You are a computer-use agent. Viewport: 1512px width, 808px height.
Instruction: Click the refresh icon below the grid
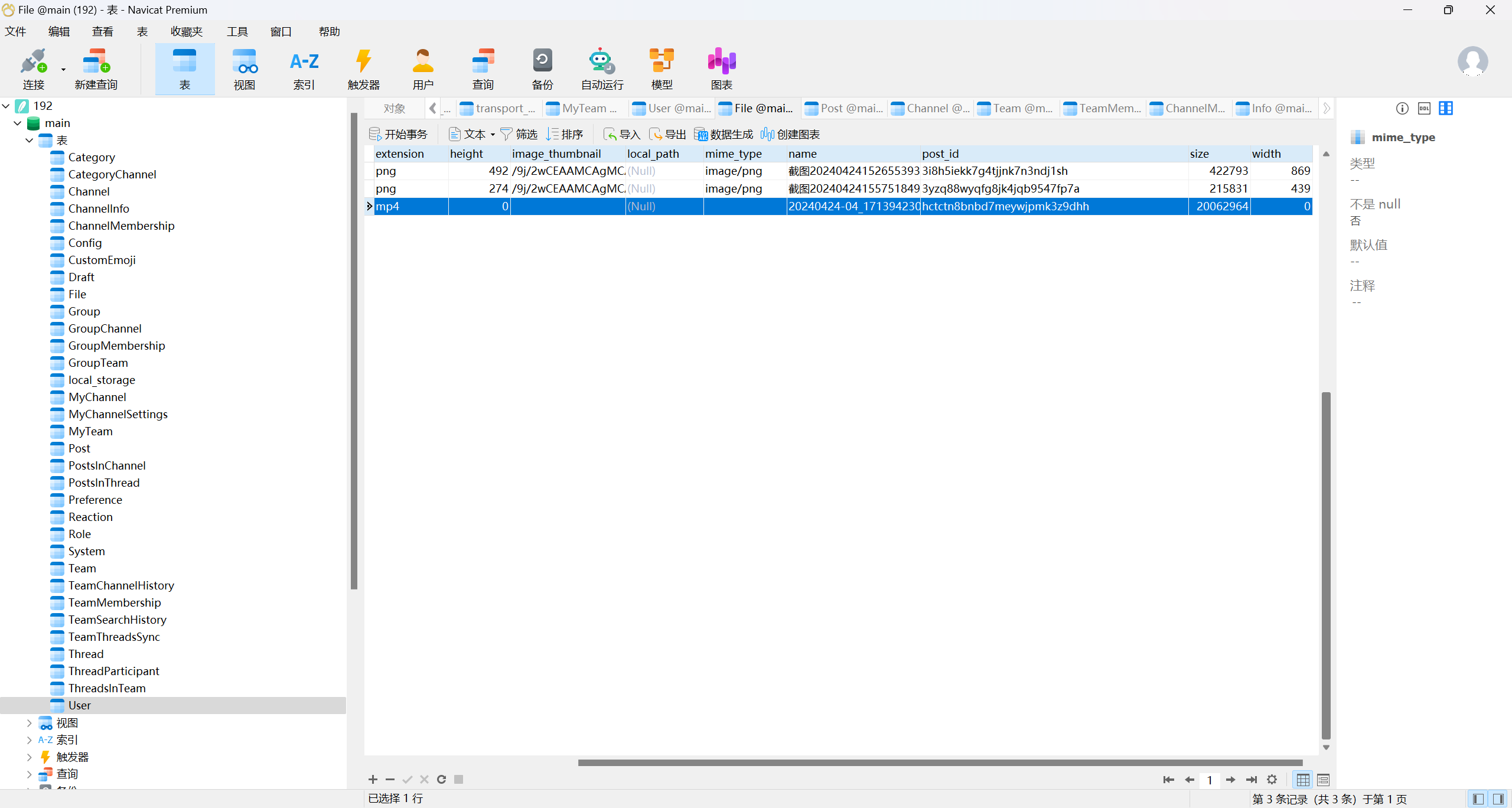tap(441, 780)
